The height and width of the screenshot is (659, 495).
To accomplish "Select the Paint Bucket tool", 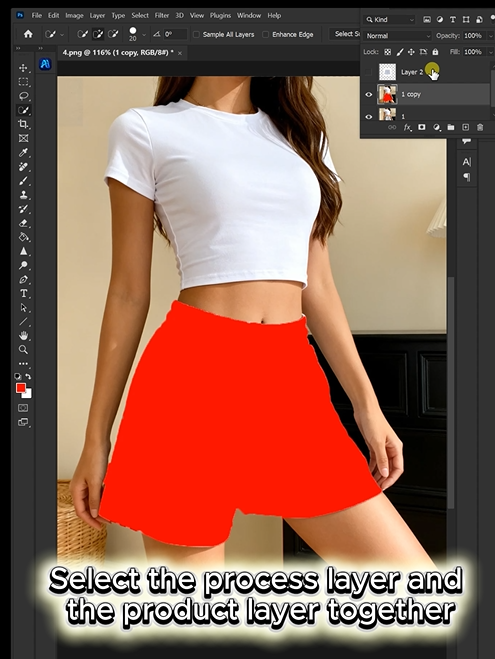I will [x=23, y=237].
